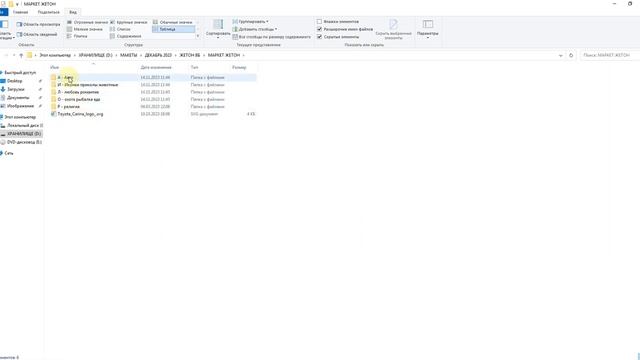
Task: Open Документы in quick access
Action: pos(18,98)
